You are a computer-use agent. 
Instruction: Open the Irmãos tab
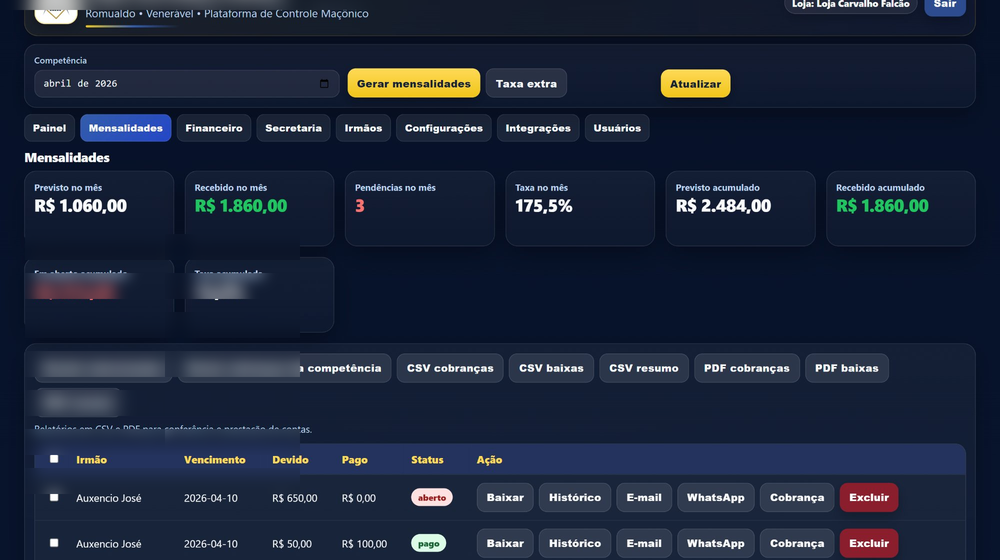(x=363, y=128)
